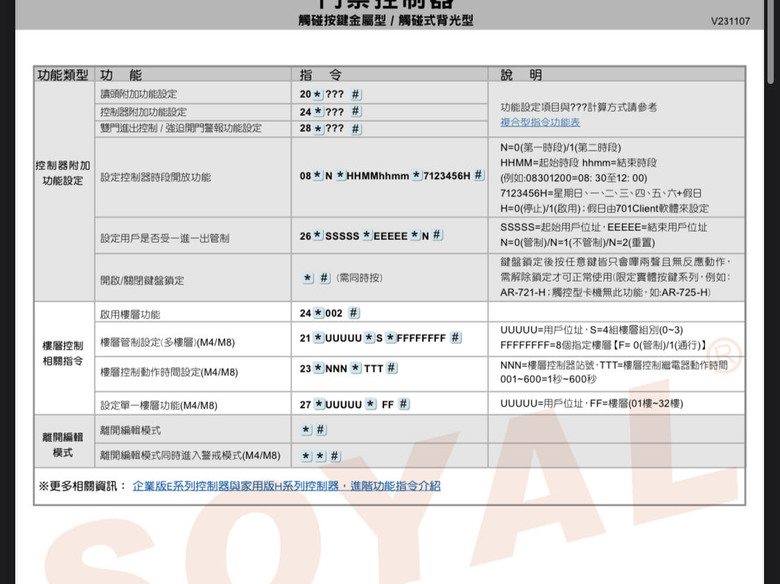Open the 複合型指令功能表 link
The image size is (780, 584).
click(540, 122)
